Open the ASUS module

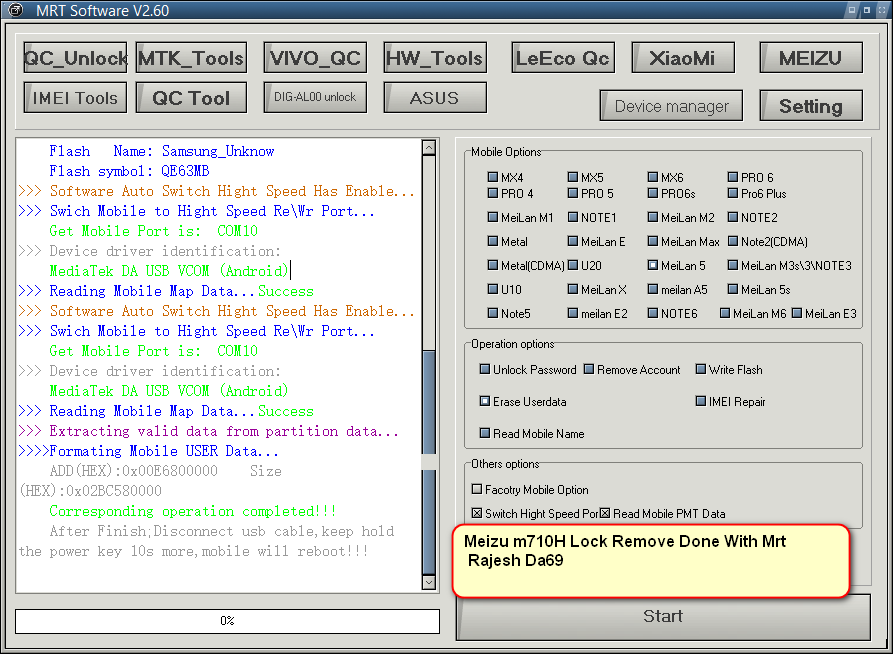pyautogui.click(x=435, y=97)
